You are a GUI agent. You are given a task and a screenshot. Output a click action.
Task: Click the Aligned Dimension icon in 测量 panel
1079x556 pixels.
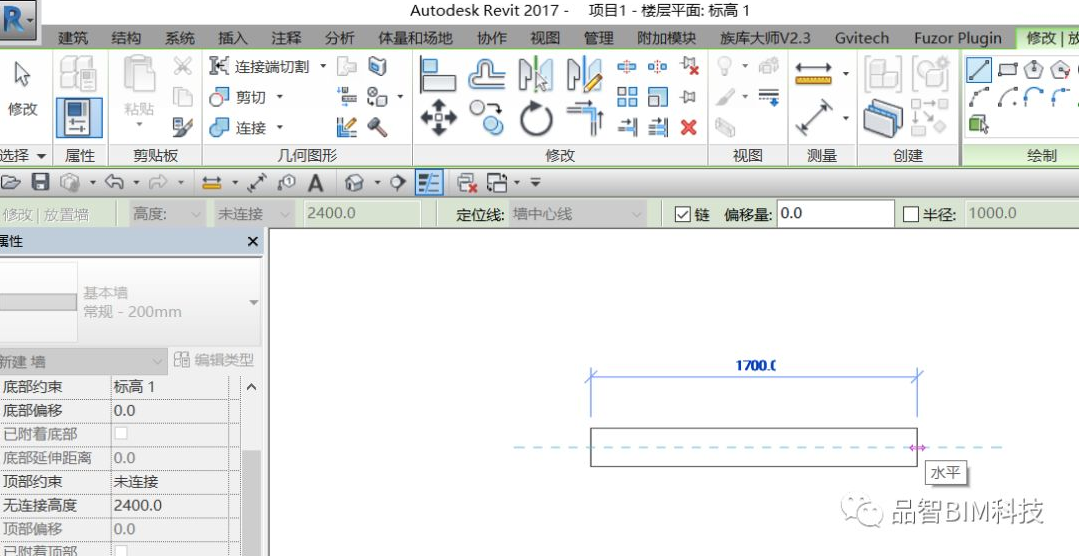pos(813,118)
